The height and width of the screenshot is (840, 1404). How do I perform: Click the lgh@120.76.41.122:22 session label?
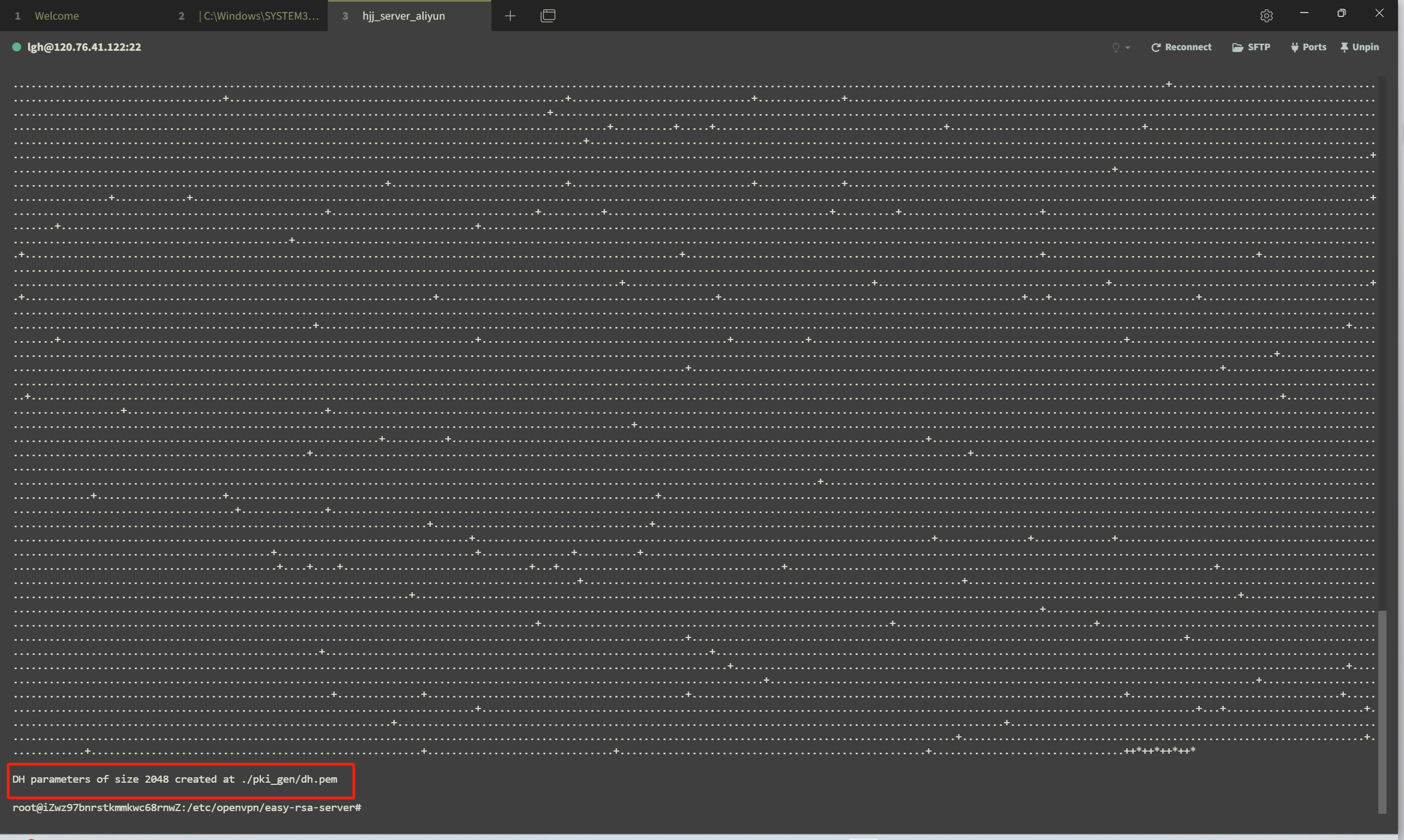pos(85,47)
